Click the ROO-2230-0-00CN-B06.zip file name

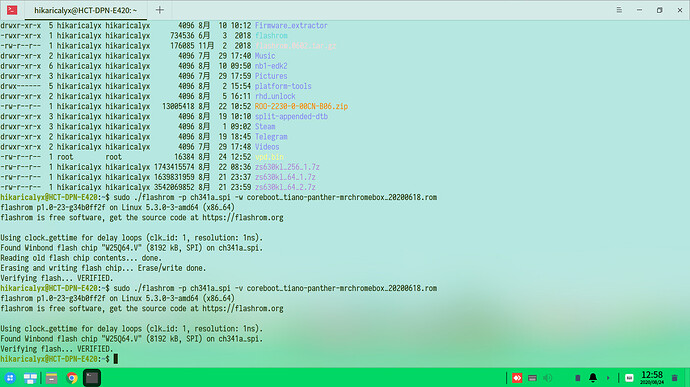pyautogui.click(x=301, y=107)
